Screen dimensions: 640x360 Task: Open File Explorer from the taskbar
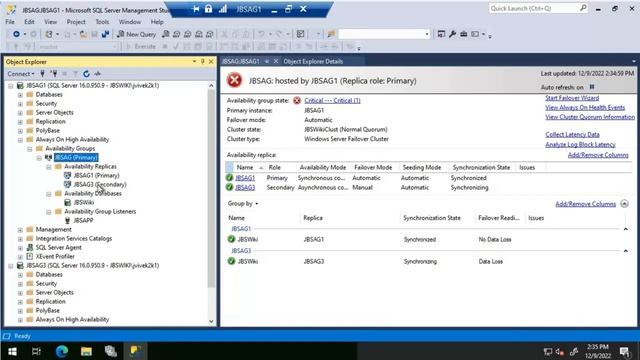pyautogui.click(x=86, y=351)
